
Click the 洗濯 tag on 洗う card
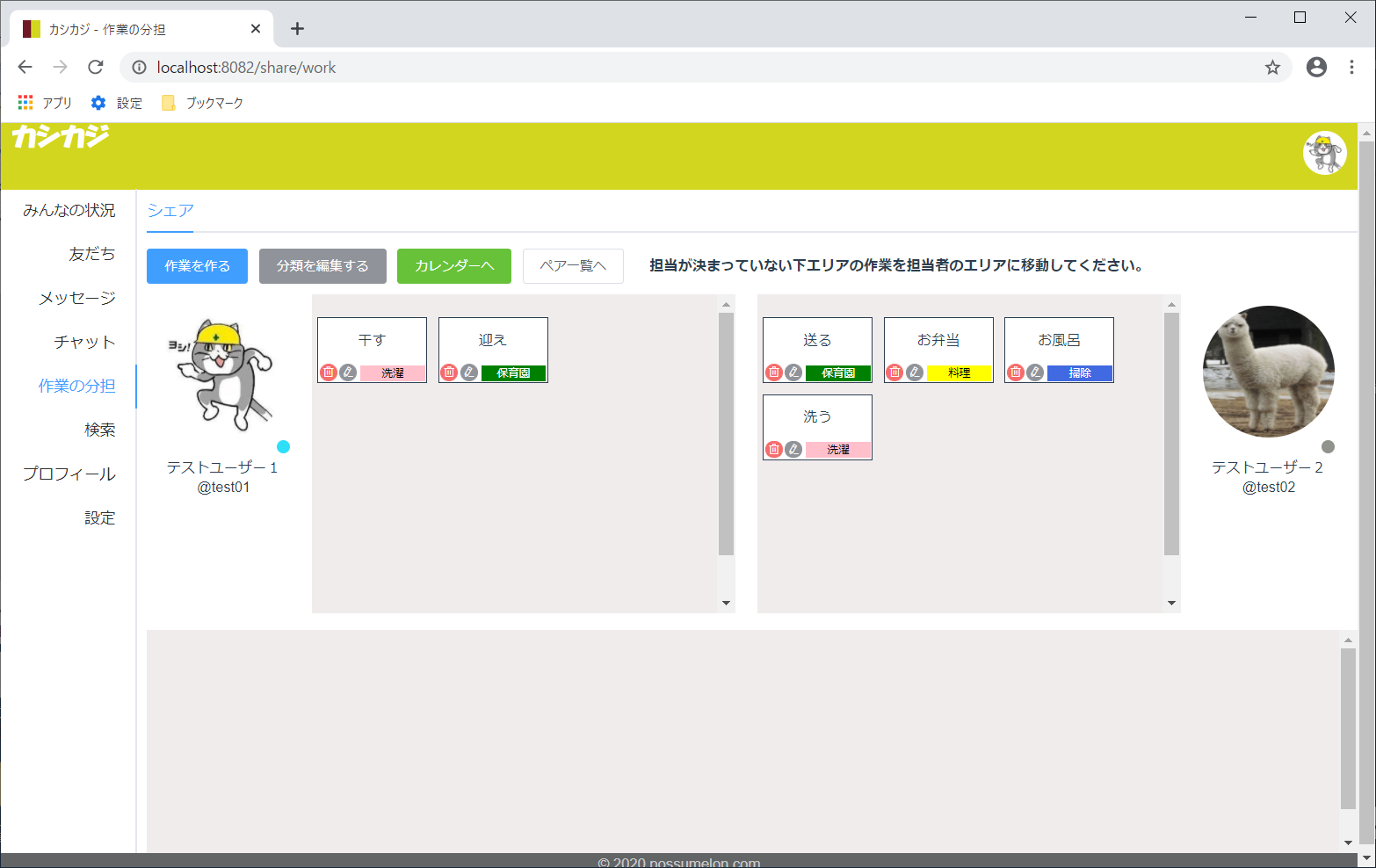(838, 450)
